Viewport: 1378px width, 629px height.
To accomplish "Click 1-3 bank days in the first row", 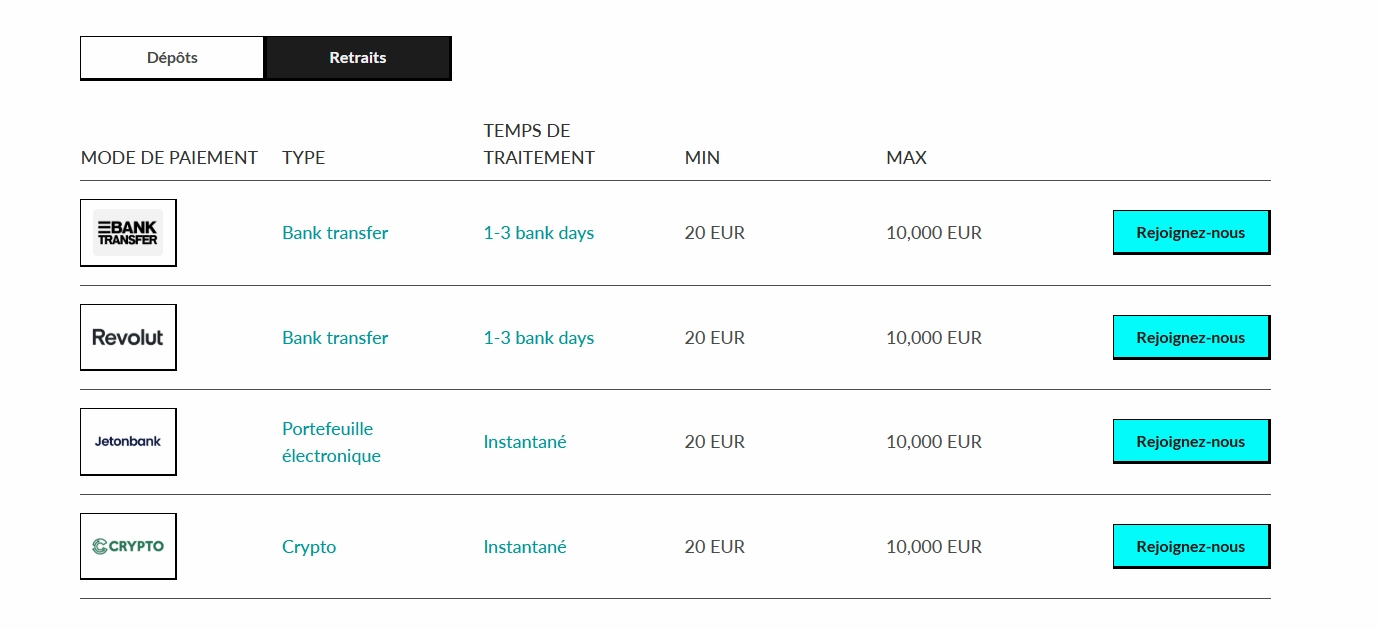I will [539, 233].
